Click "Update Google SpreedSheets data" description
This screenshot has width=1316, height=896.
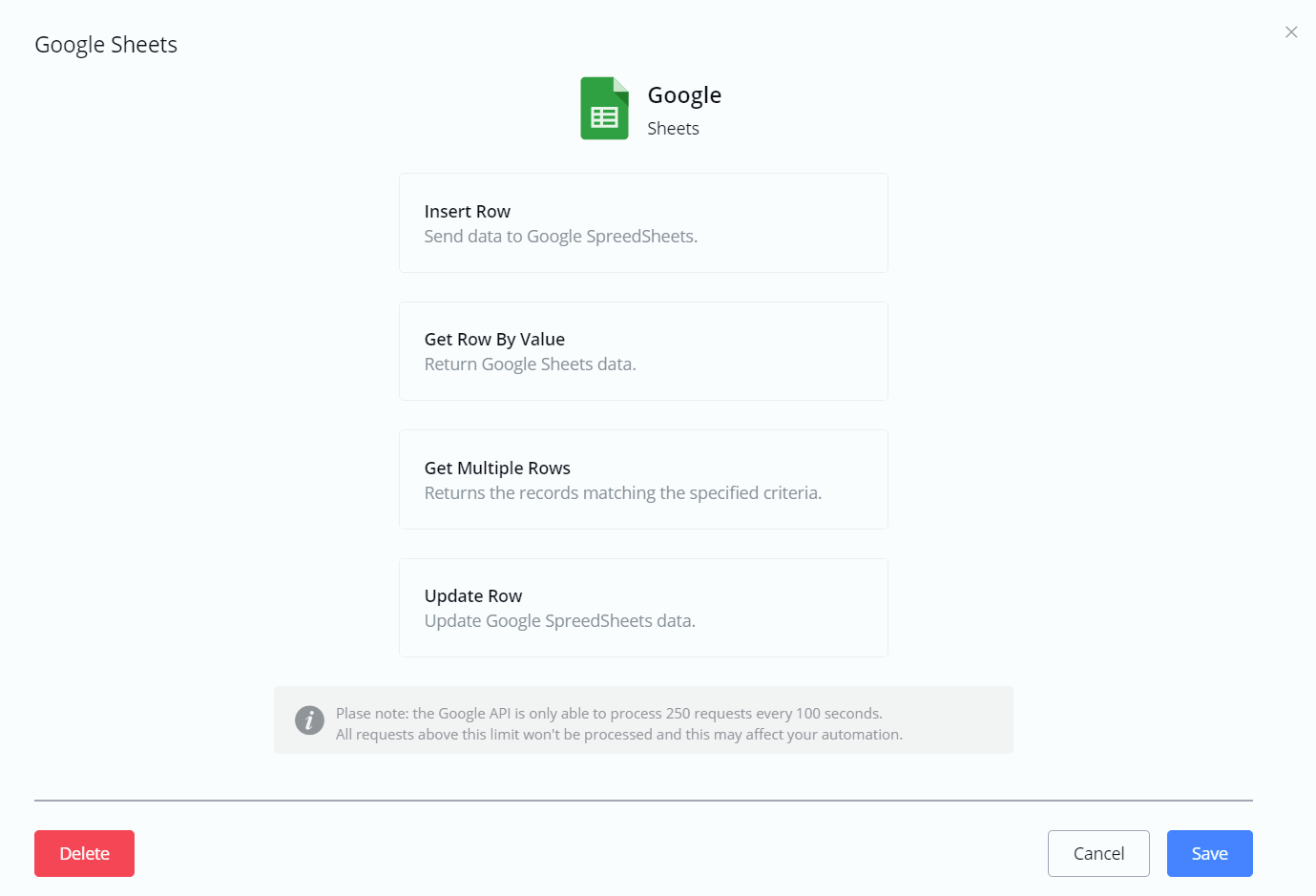[x=559, y=621]
